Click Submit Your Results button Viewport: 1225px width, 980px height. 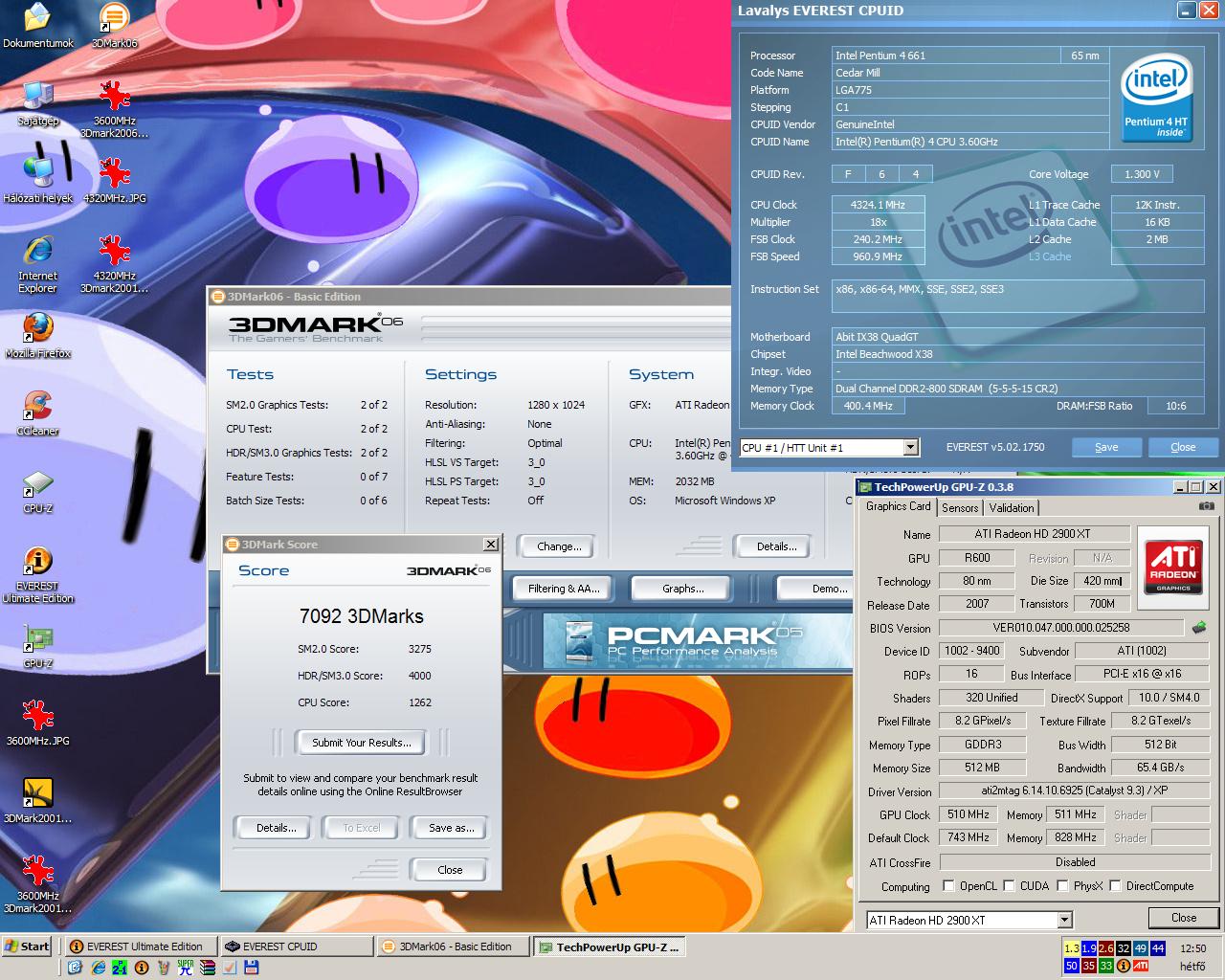point(362,743)
